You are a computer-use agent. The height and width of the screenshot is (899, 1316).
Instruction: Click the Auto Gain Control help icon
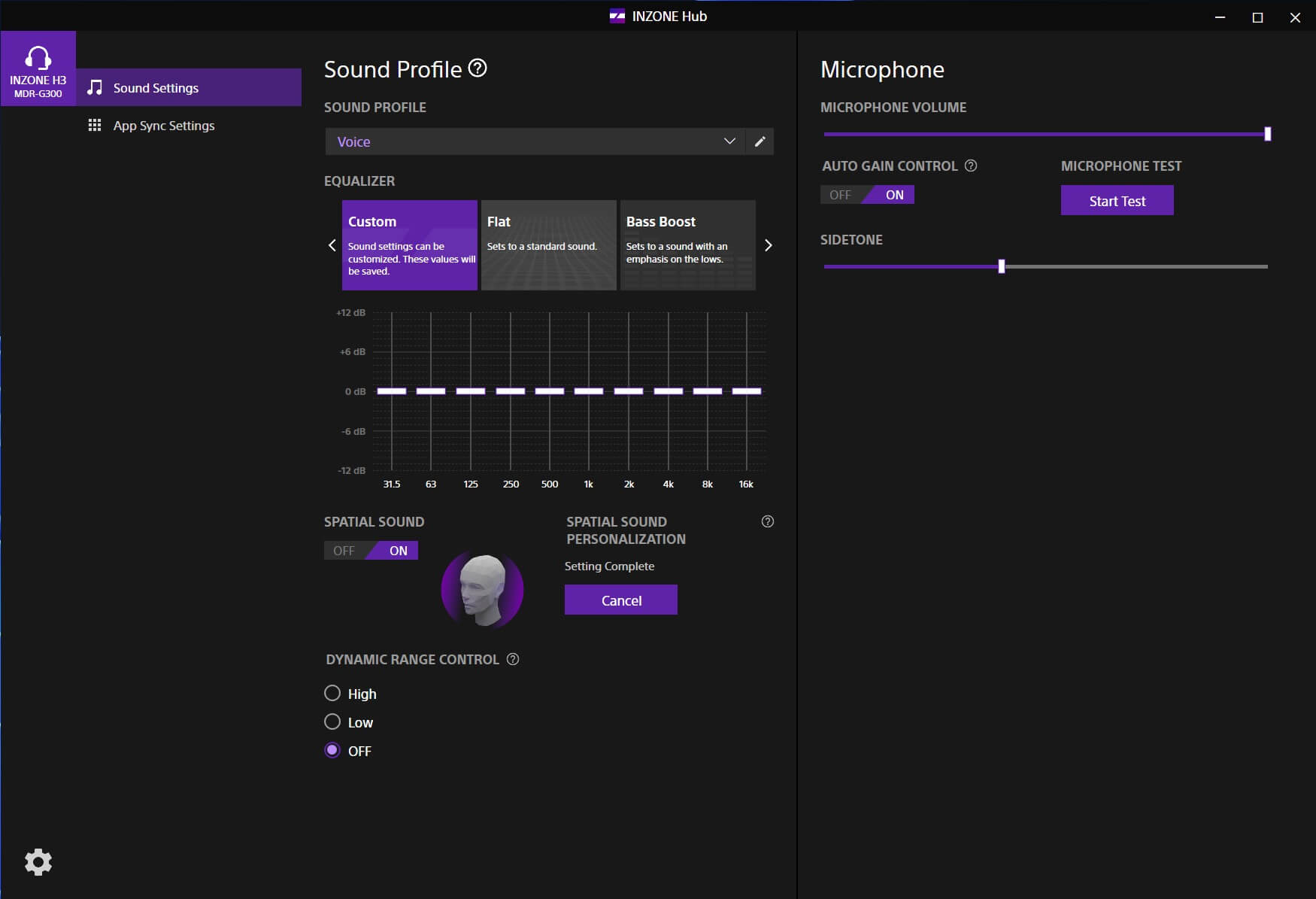pyautogui.click(x=971, y=166)
